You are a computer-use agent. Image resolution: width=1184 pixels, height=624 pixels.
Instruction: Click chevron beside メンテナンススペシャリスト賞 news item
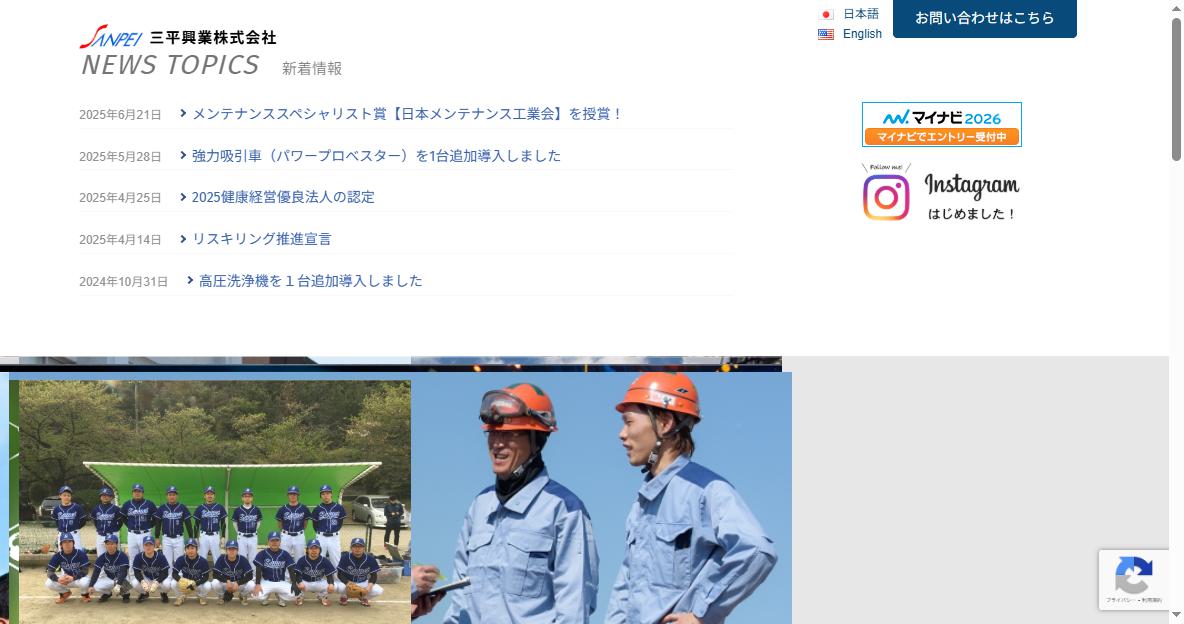[x=183, y=113]
